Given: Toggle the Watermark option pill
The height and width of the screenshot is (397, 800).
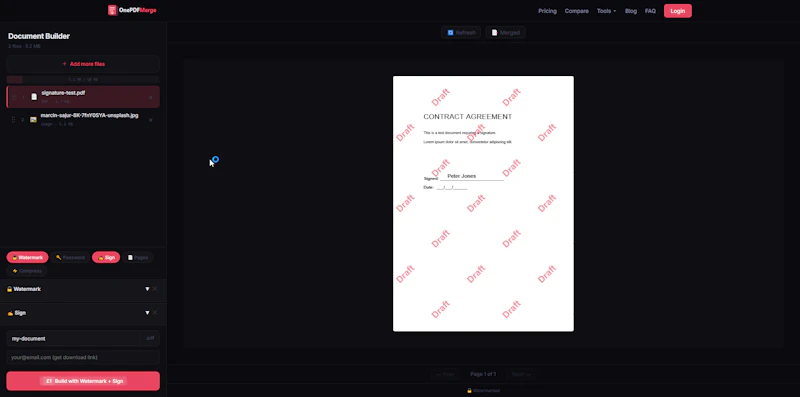Looking at the screenshot, I should 28,257.
